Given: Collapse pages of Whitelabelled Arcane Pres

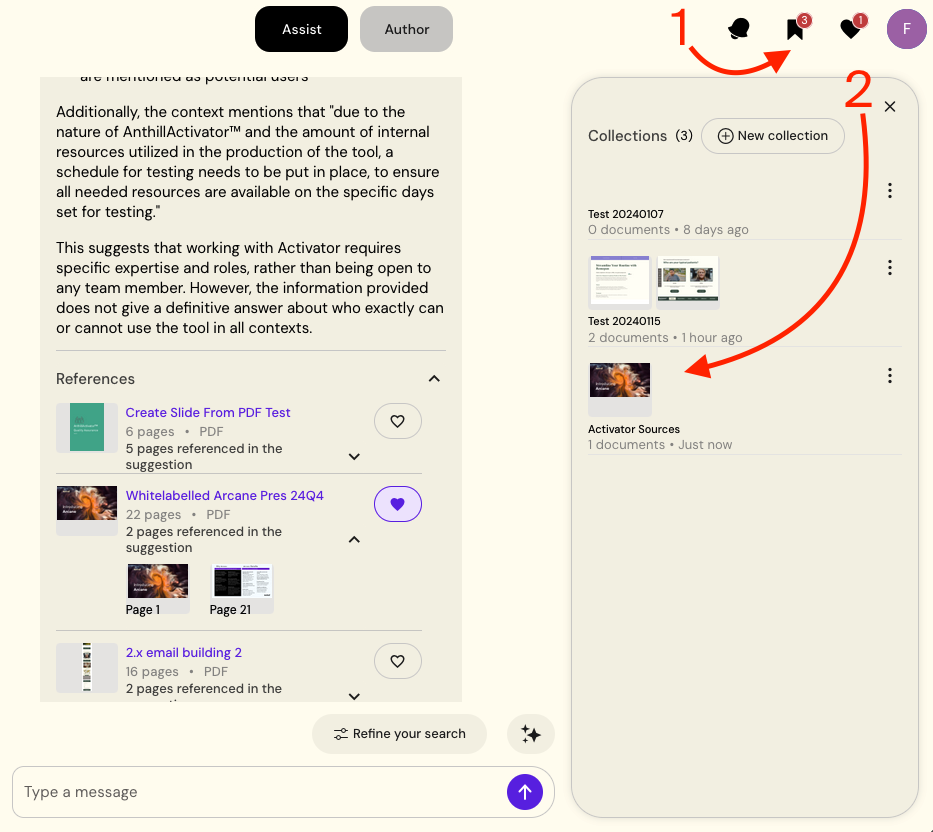Looking at the screenshot, I should coord(354,540).
